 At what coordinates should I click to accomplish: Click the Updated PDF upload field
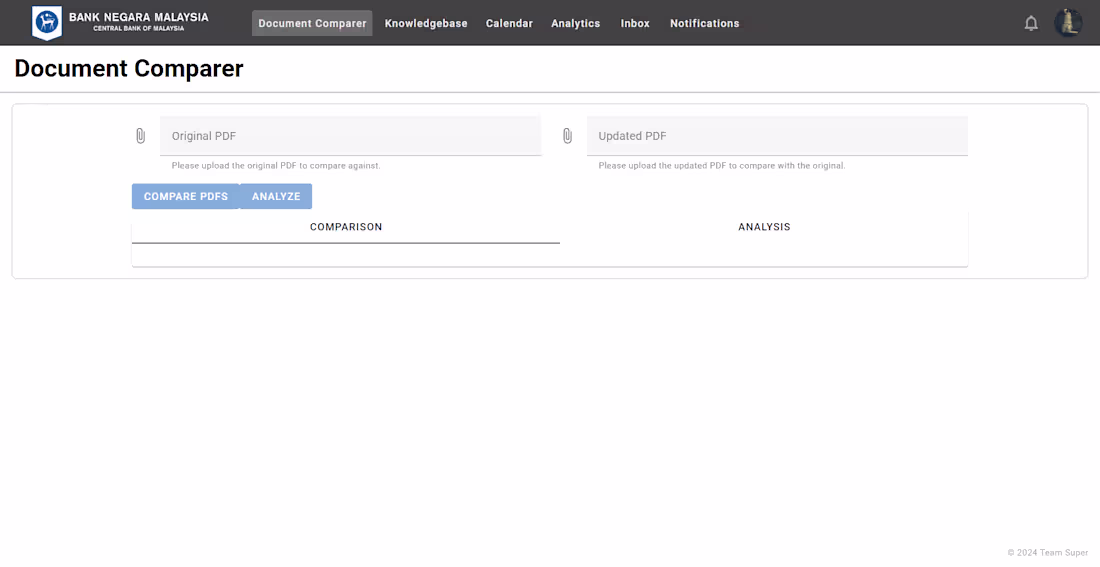[x=777, y=136]
